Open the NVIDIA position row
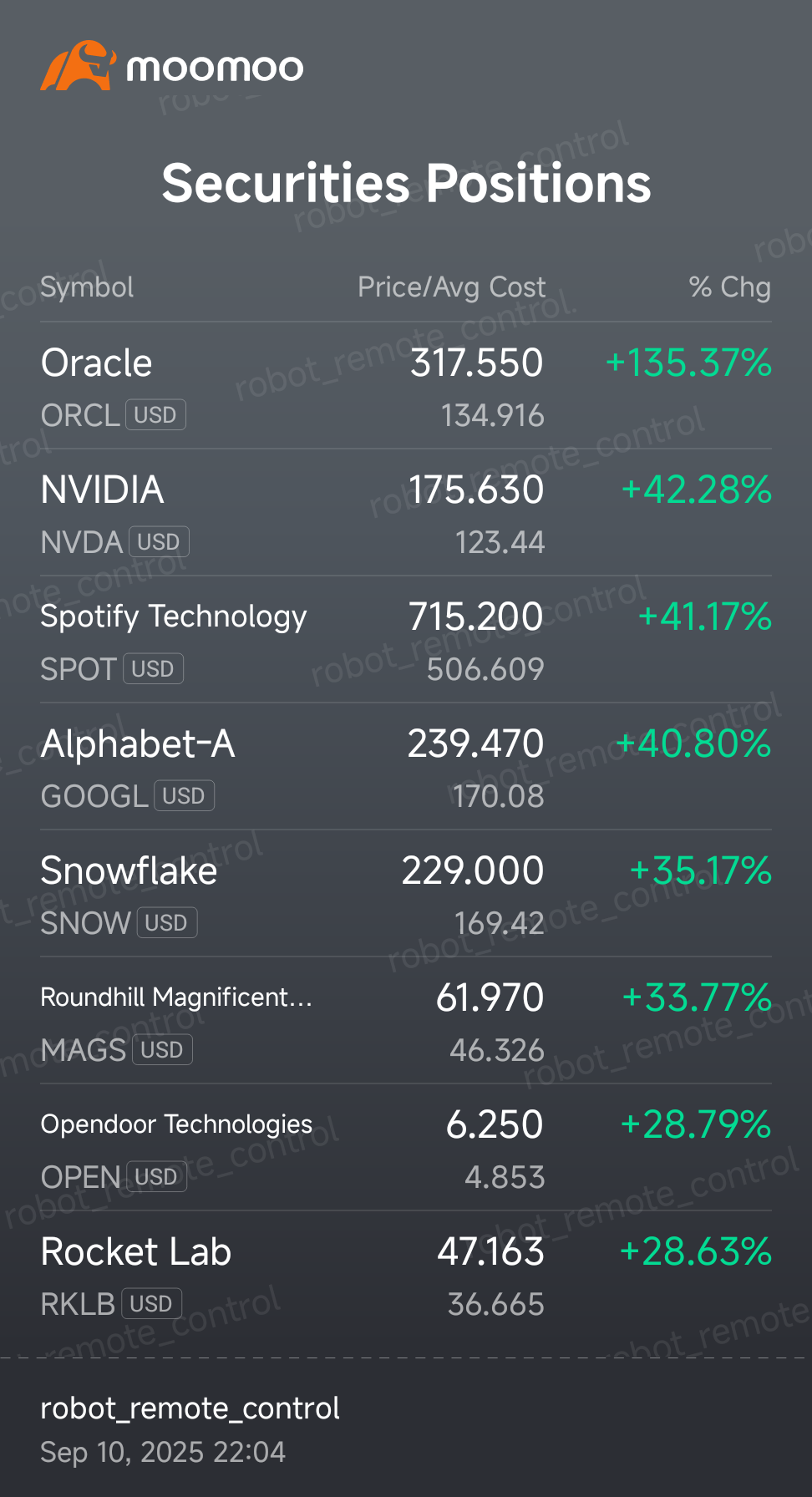 [x=406, y=513]
